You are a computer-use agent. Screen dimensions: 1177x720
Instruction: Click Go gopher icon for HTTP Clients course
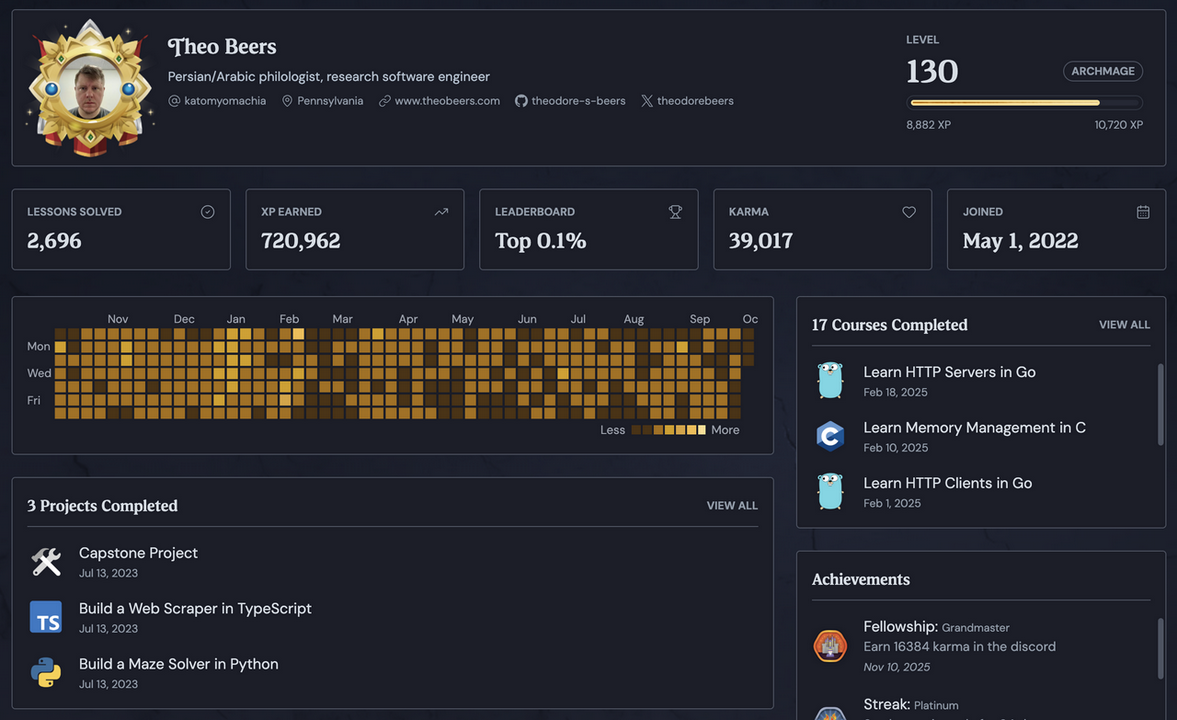tap(830, 491)
